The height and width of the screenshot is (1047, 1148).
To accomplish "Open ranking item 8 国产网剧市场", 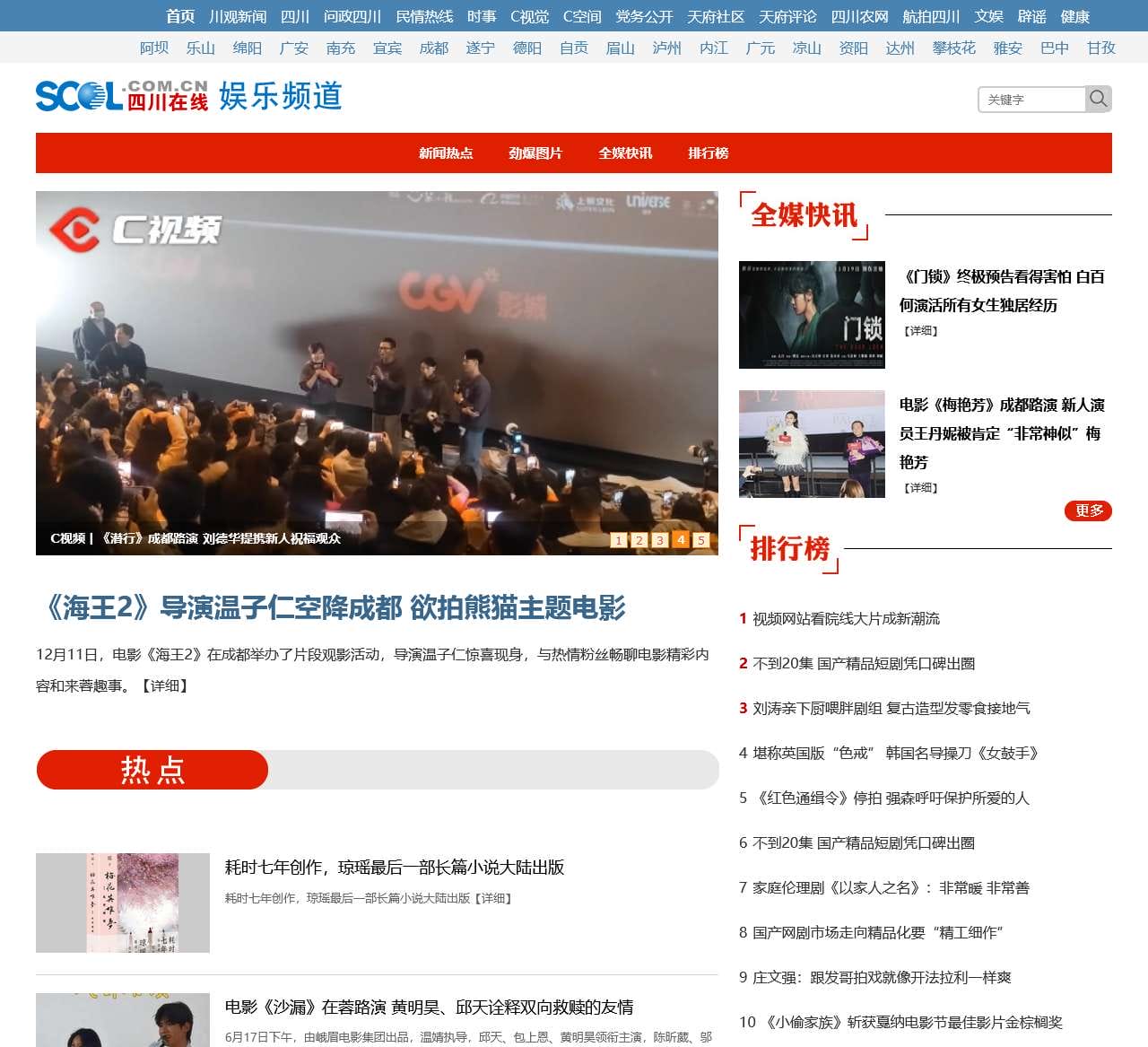I will pos(878,932).
